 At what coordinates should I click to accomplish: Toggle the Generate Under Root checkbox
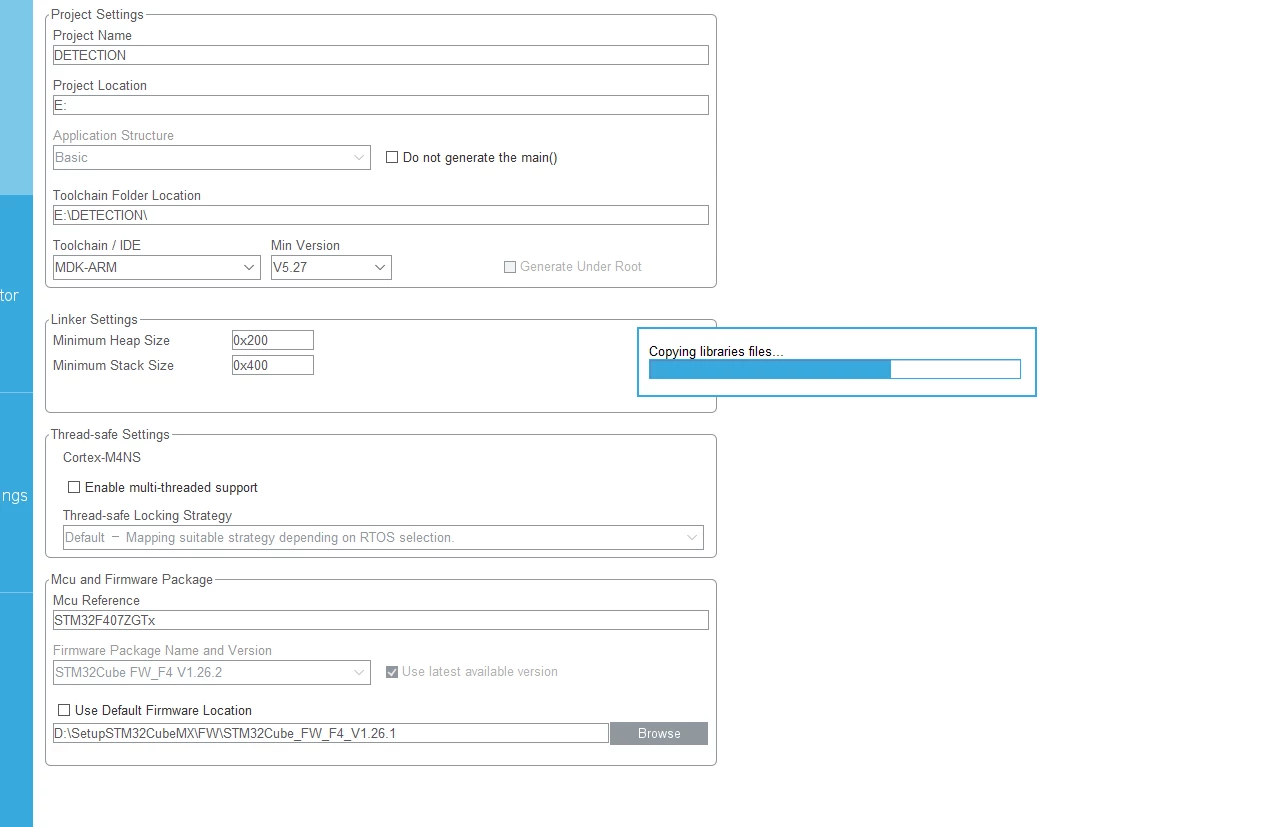point(510,267)
